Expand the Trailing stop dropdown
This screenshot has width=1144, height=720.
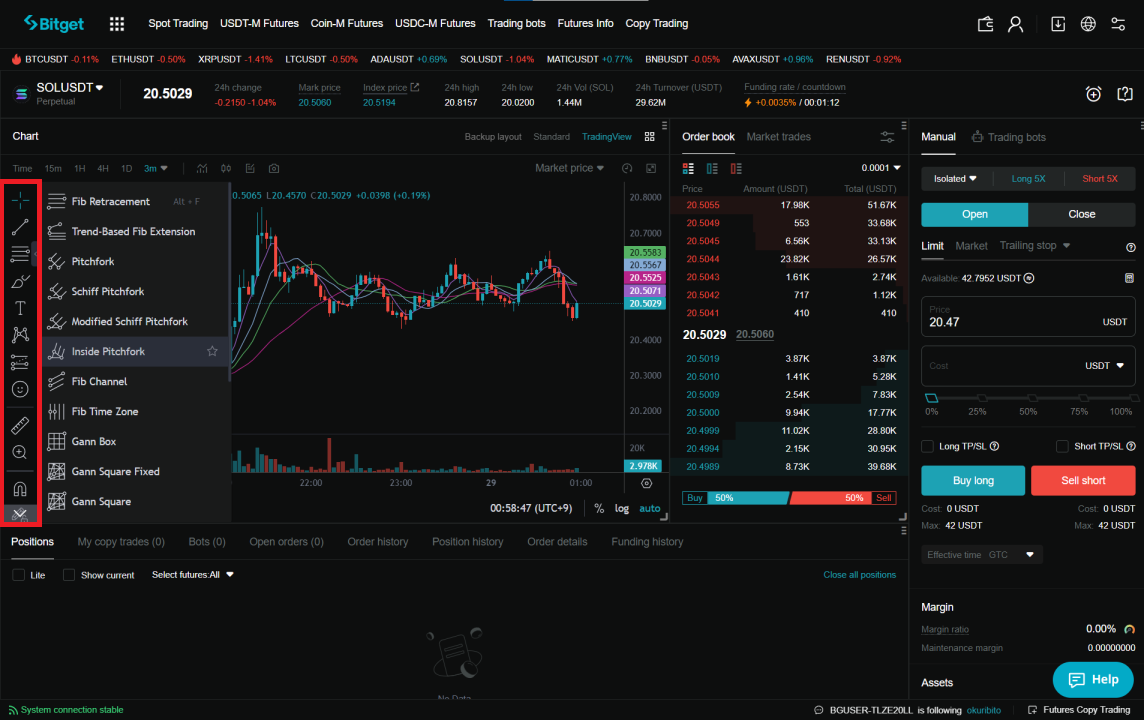1035,246
